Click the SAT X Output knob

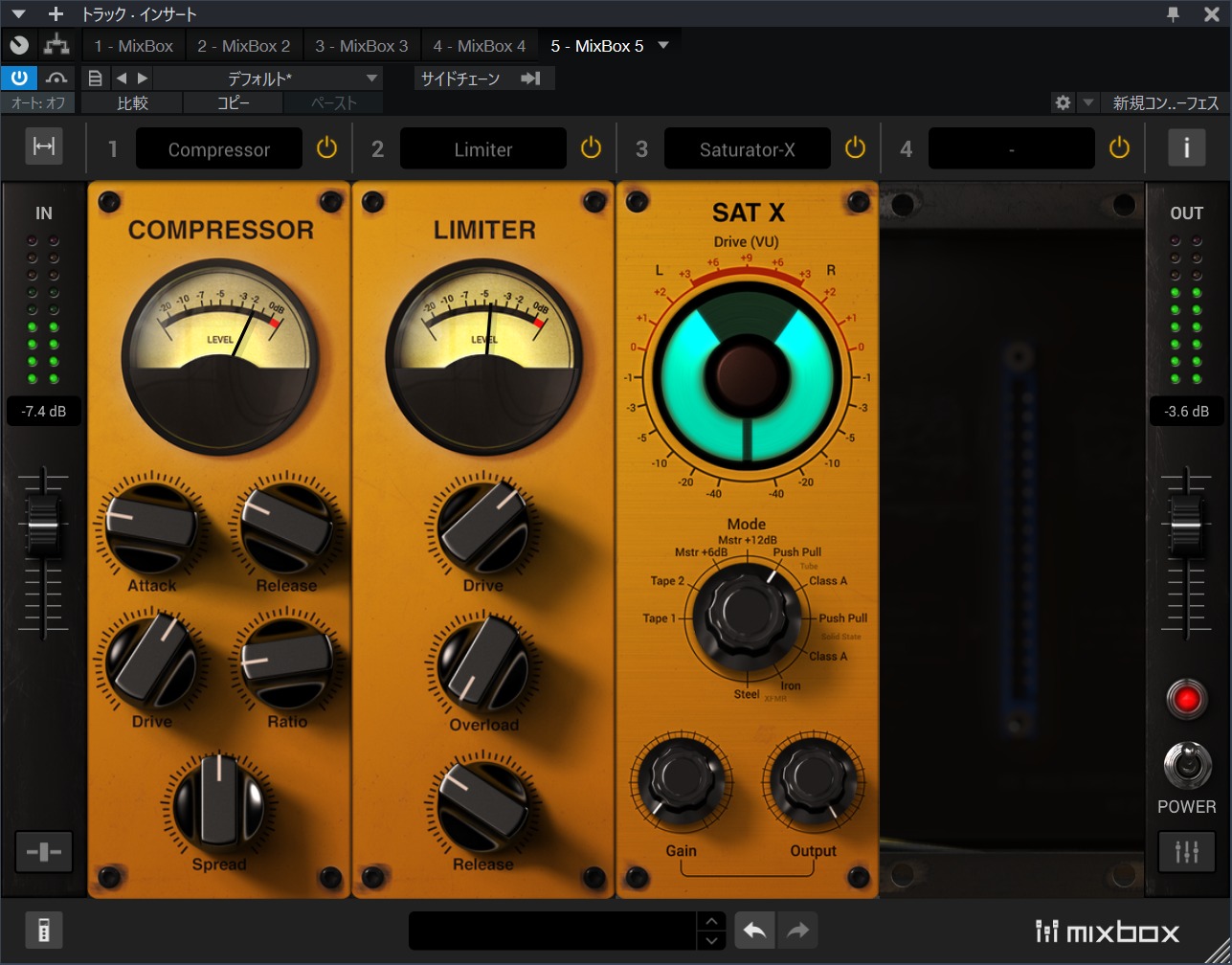point(814,779)
